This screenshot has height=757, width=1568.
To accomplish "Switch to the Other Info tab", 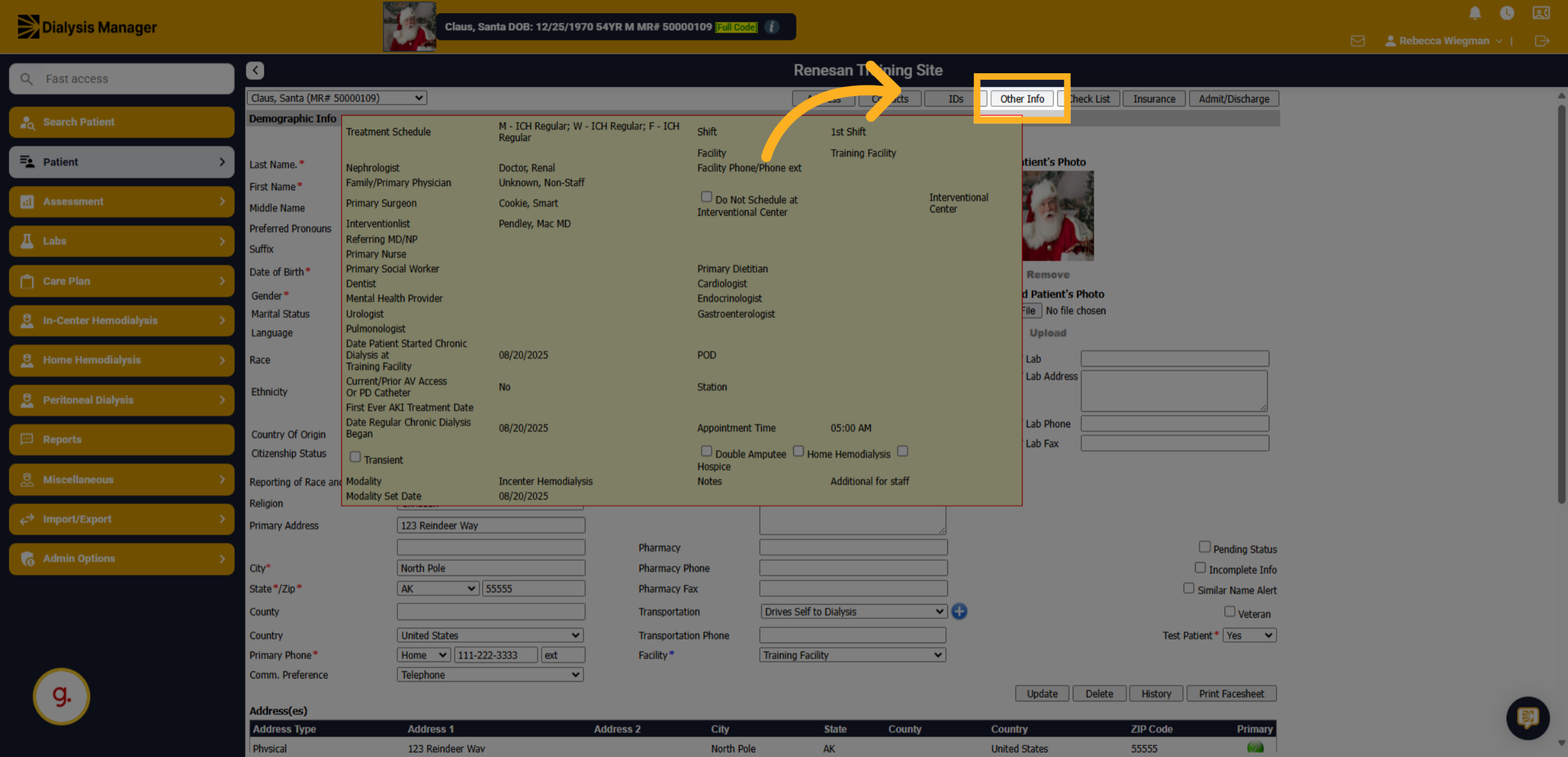I will pos(1022,99).
